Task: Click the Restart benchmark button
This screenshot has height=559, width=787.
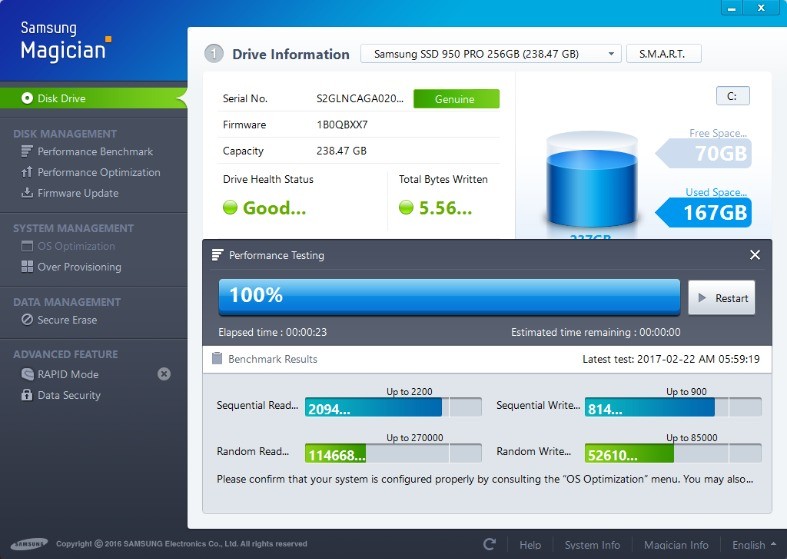Action: point(721,298)
